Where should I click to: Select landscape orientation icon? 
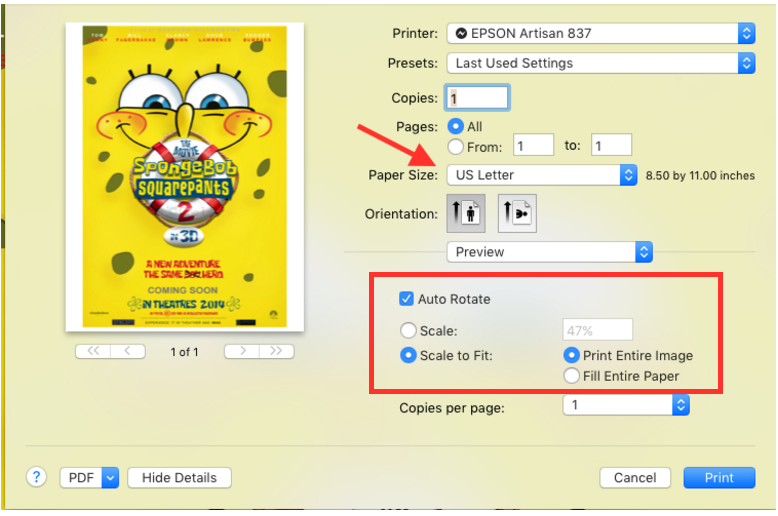pyautogui.click(x=517, y=213)
